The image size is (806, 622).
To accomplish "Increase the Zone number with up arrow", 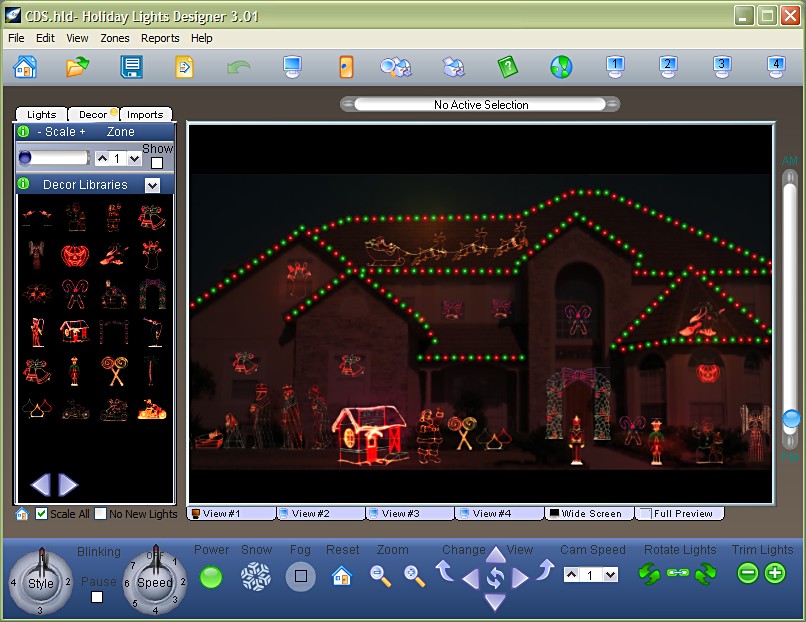I will [x=102, y=158].
